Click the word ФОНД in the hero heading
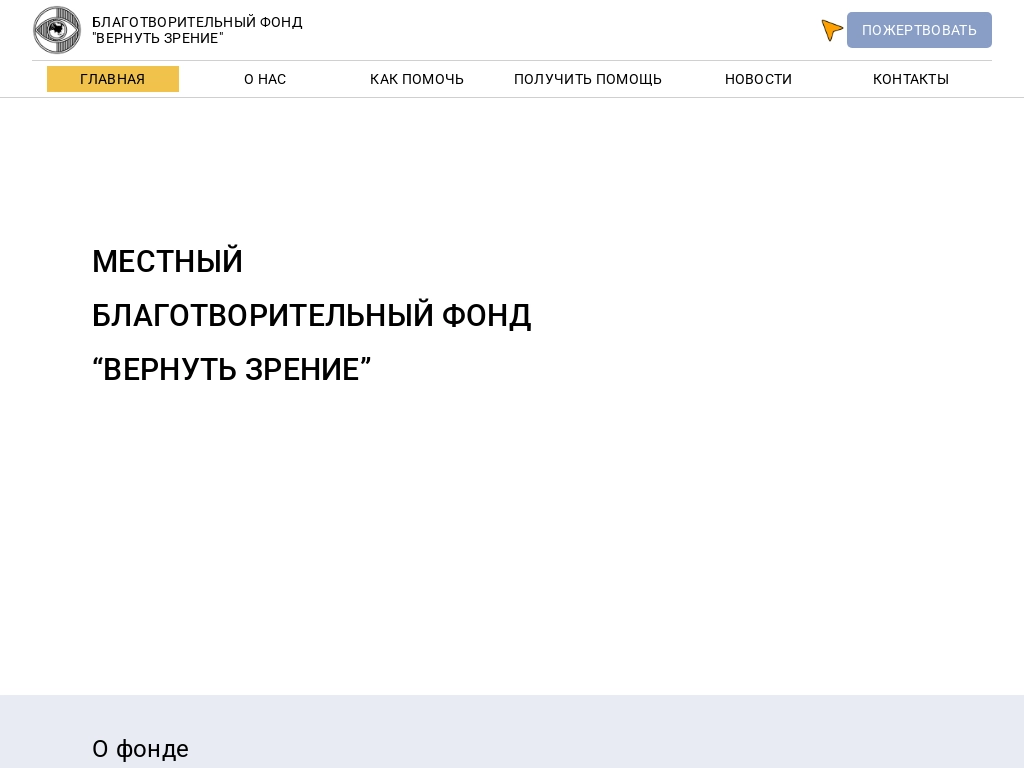The height and width of the screenshot is (768, 1024). coord(486,316)
